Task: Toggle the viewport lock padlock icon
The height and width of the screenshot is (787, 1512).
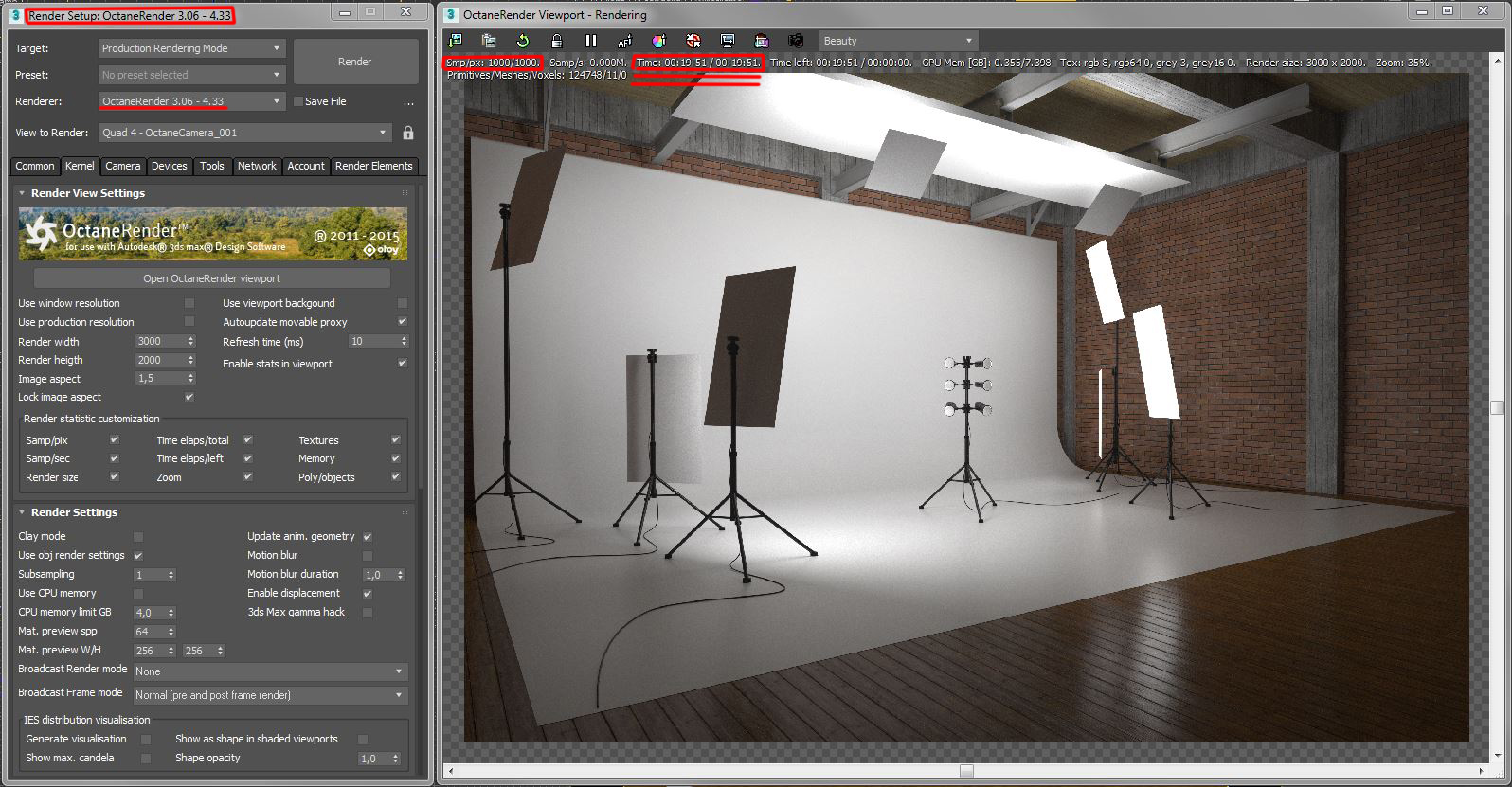Action: [x=557, y=41]
